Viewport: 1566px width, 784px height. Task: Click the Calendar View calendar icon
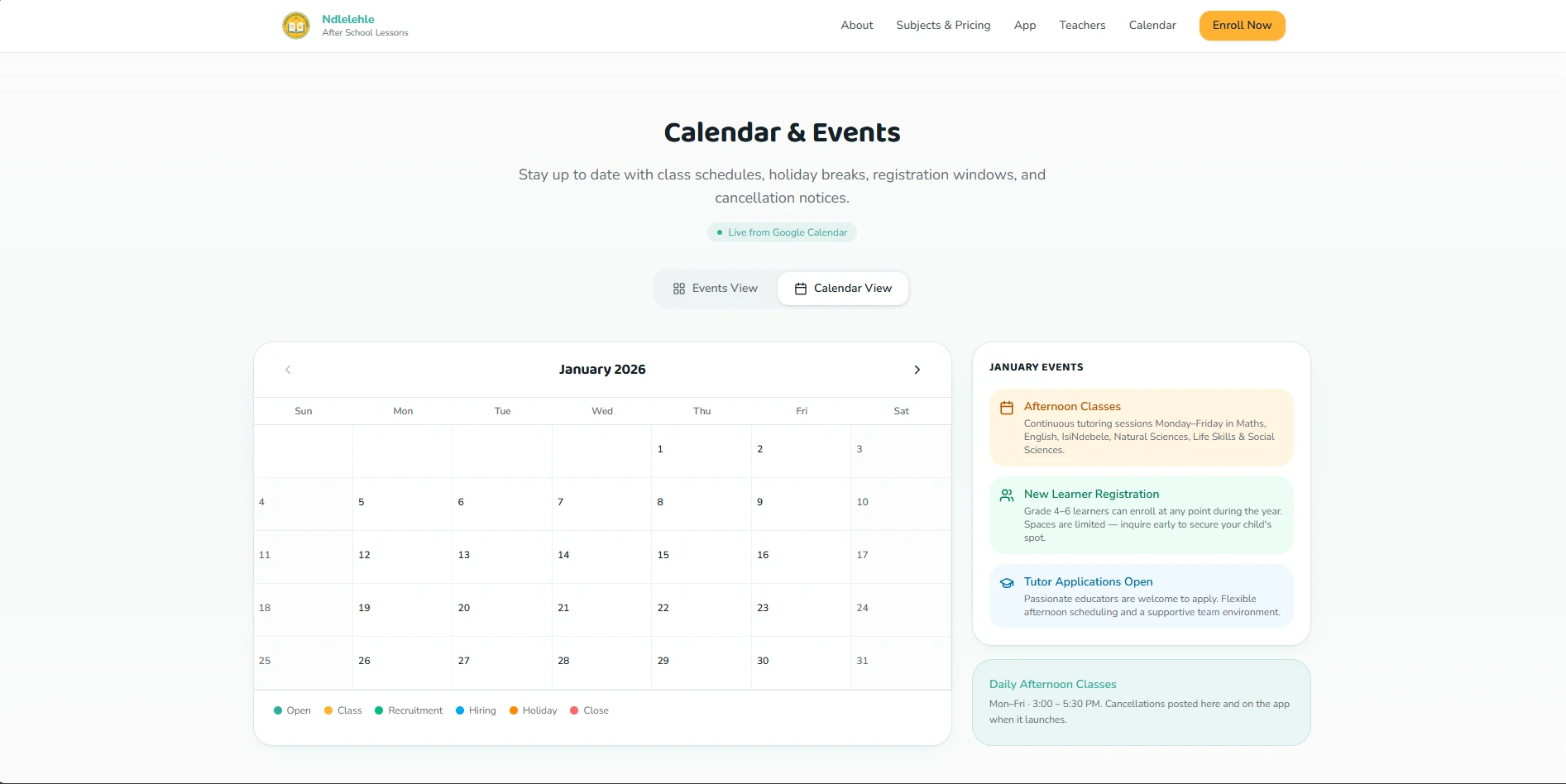[801, 289]
